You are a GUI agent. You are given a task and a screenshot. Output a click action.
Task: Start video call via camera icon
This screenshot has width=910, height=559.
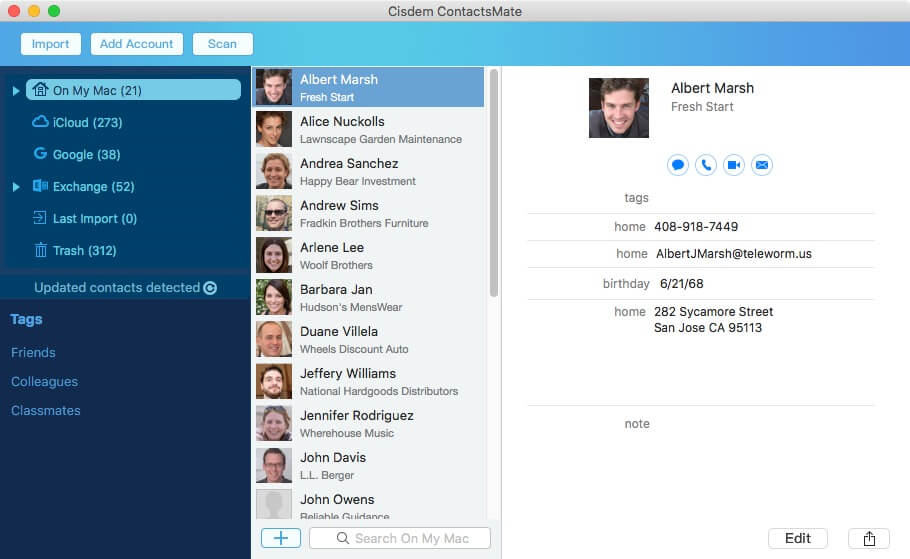pos(734,165)
